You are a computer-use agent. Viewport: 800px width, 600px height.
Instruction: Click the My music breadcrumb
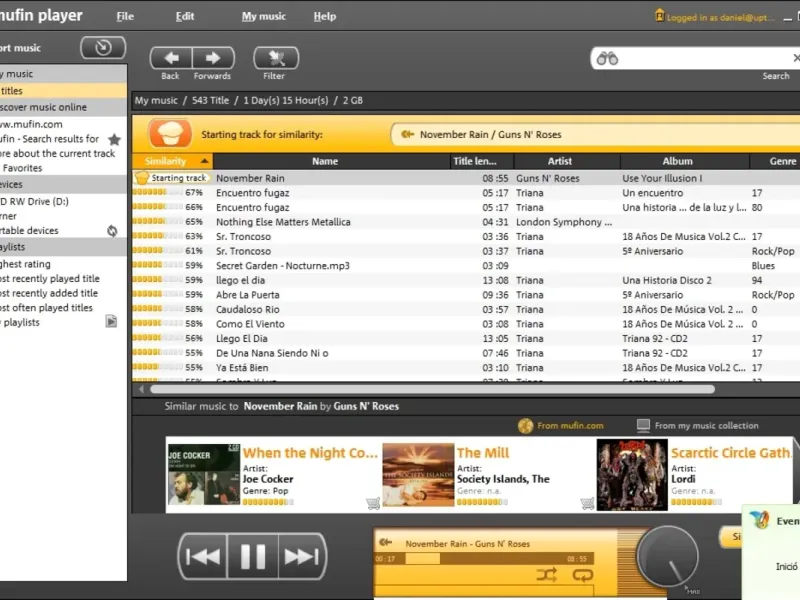click(156, 101)
